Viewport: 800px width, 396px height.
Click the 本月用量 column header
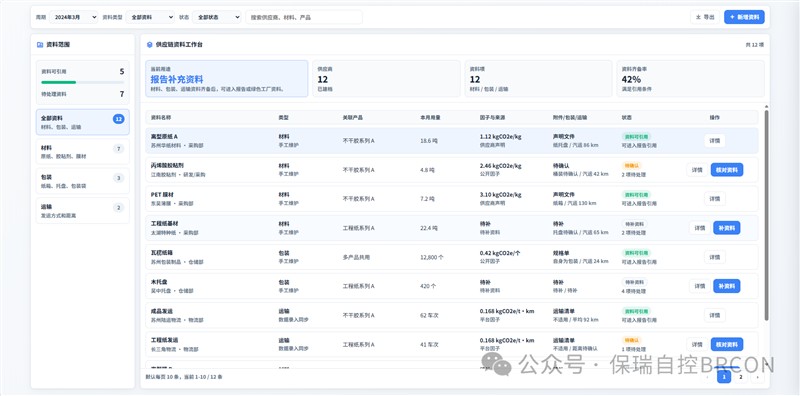coord(430,117)
